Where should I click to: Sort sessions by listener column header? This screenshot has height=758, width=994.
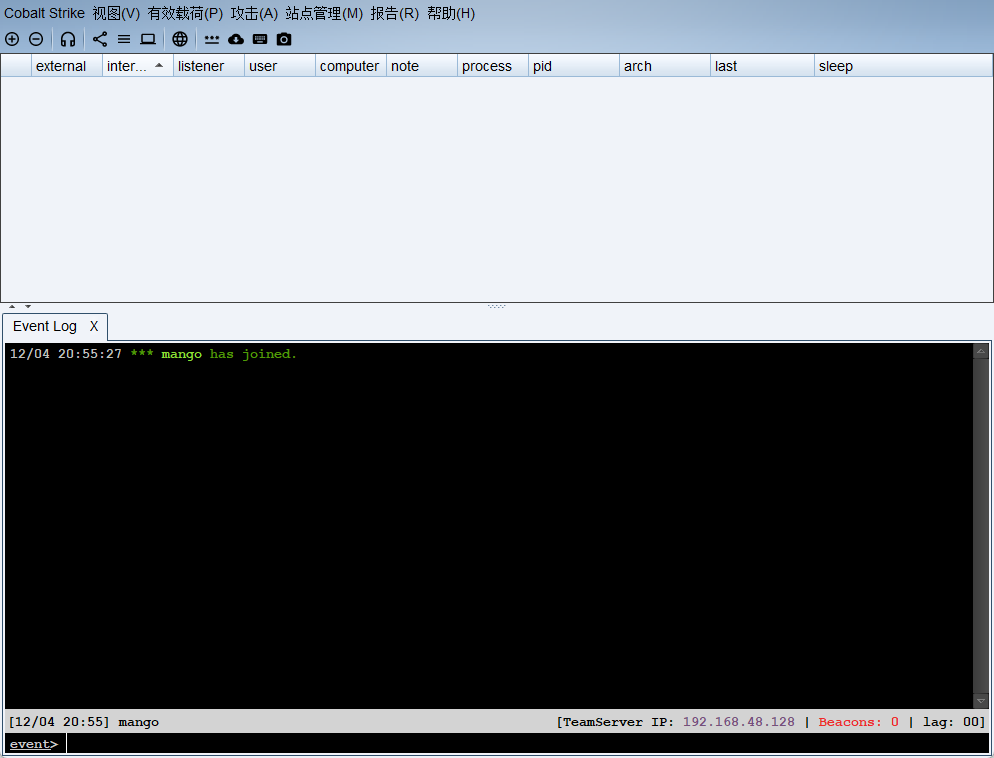point(209,66)
